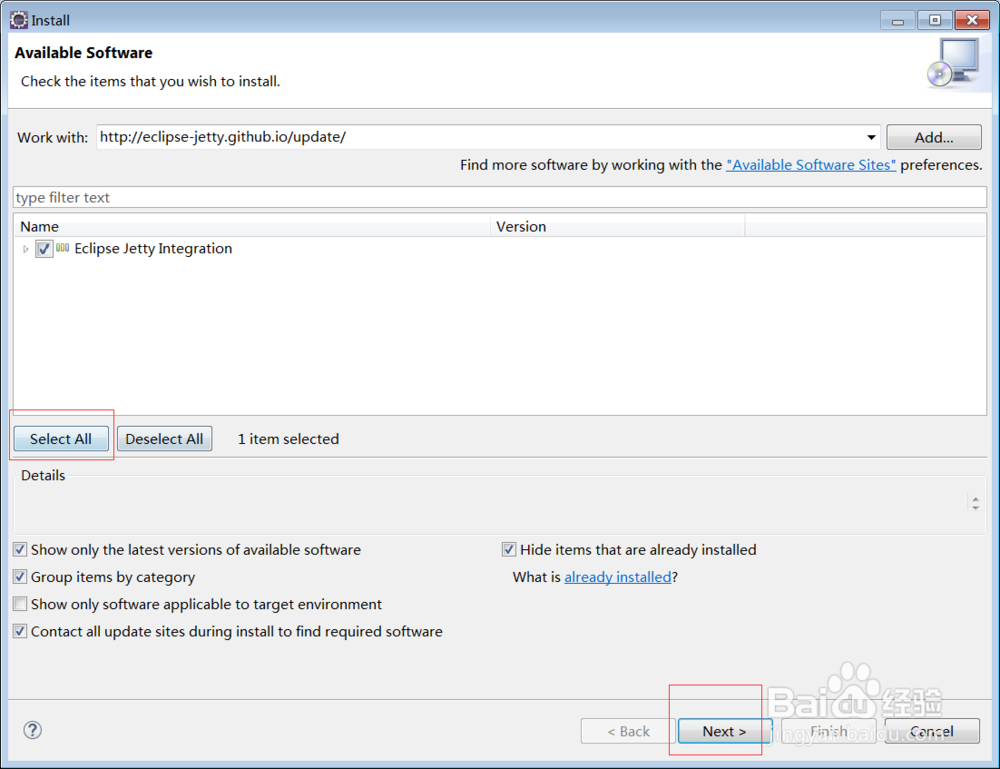The width and height of the screenshot is (1000, 769).
Task: Click the Deselect All button
Action: pyautogui.click(x=165, y=439)
